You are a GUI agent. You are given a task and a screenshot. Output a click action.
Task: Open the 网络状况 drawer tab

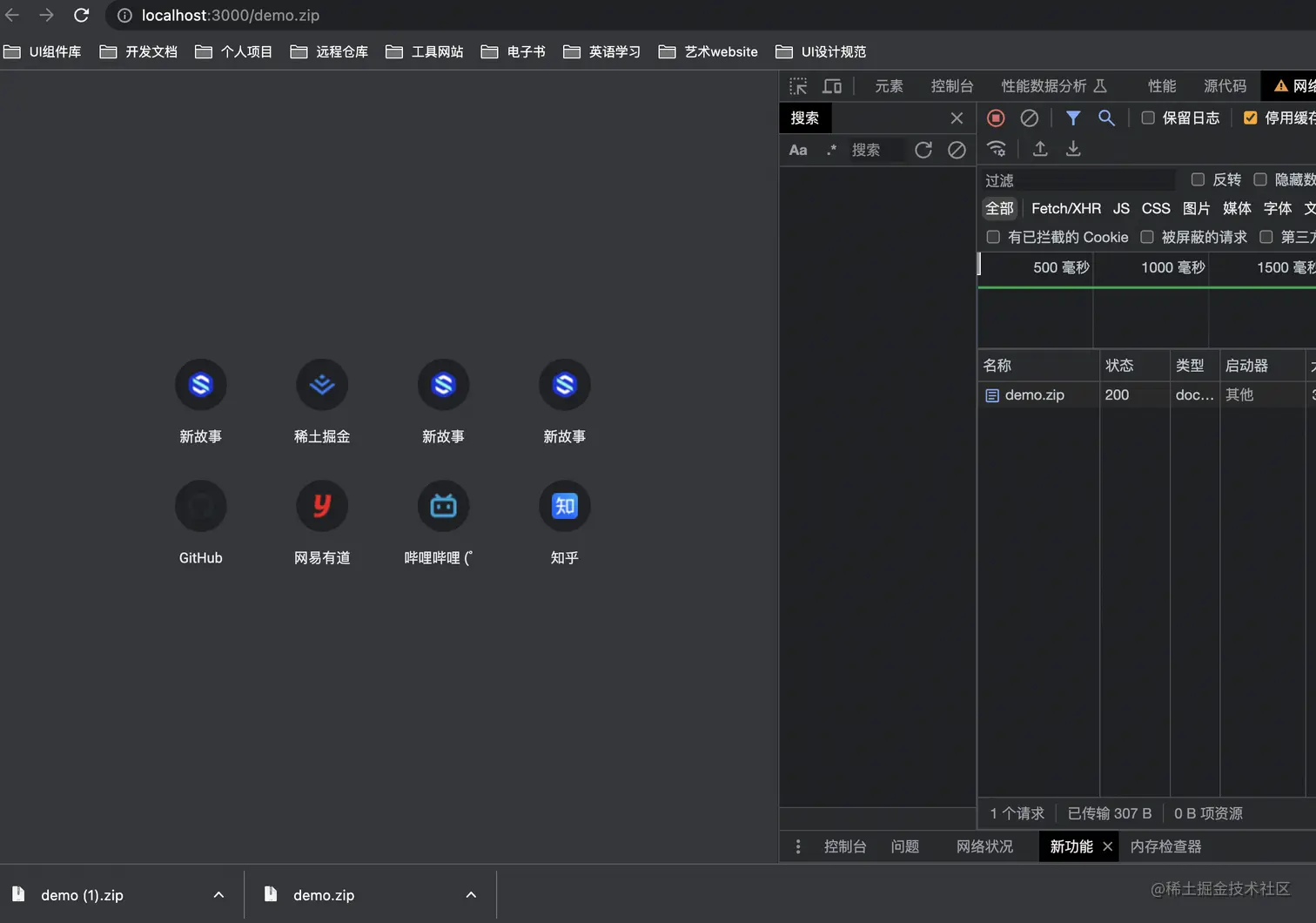click(x=984, y=846)
